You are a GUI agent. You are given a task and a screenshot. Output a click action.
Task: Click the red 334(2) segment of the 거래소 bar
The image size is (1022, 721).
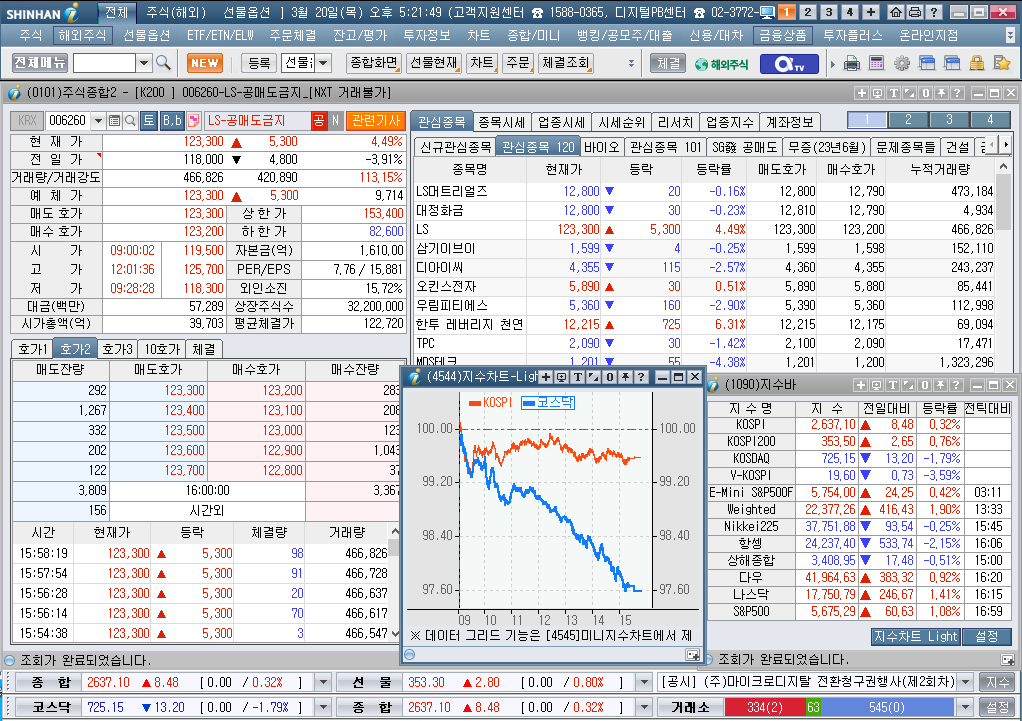(x=765, y=707)
